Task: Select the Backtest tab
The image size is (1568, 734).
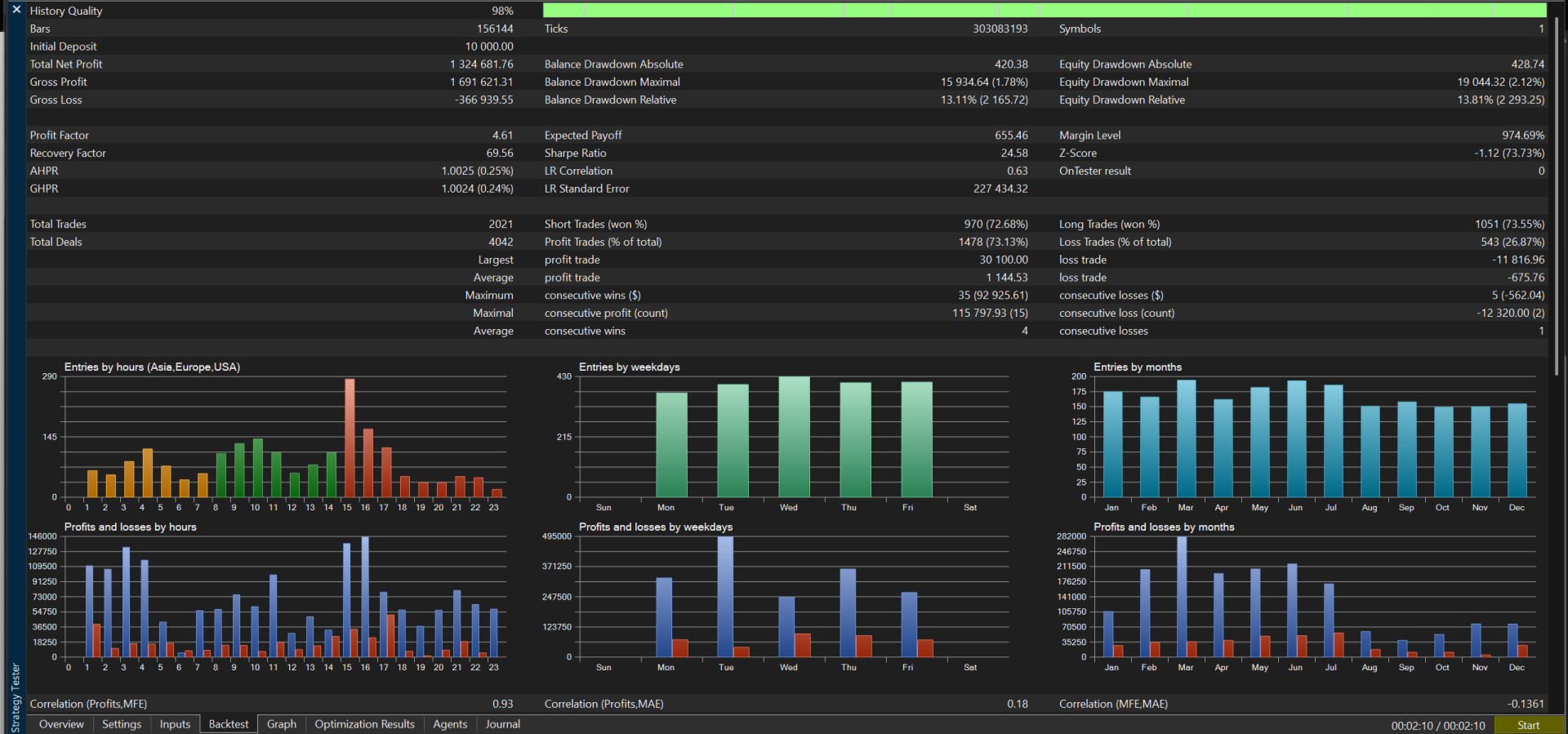Action: coord(229,724)
